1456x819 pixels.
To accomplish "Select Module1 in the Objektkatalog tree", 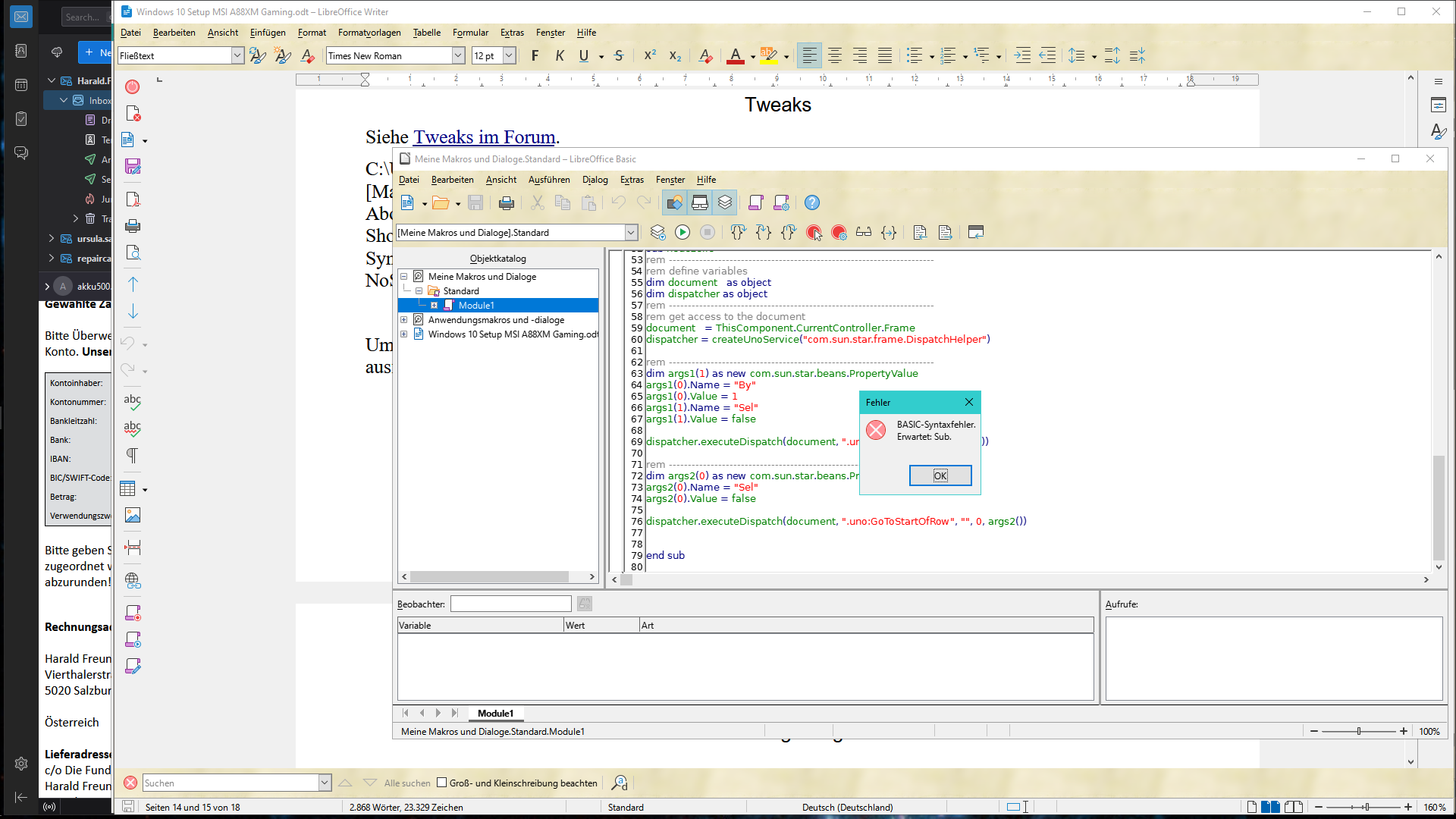I will point(476,306).
